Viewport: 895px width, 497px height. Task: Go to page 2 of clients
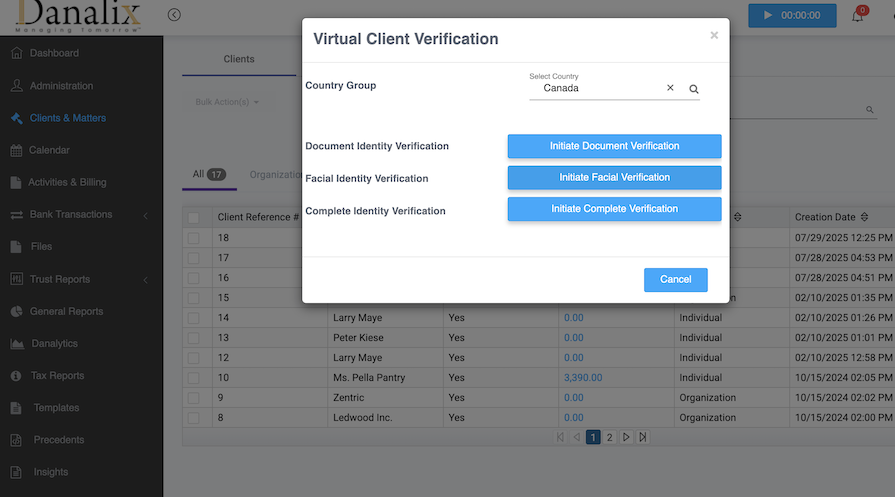tap(609, 437)
